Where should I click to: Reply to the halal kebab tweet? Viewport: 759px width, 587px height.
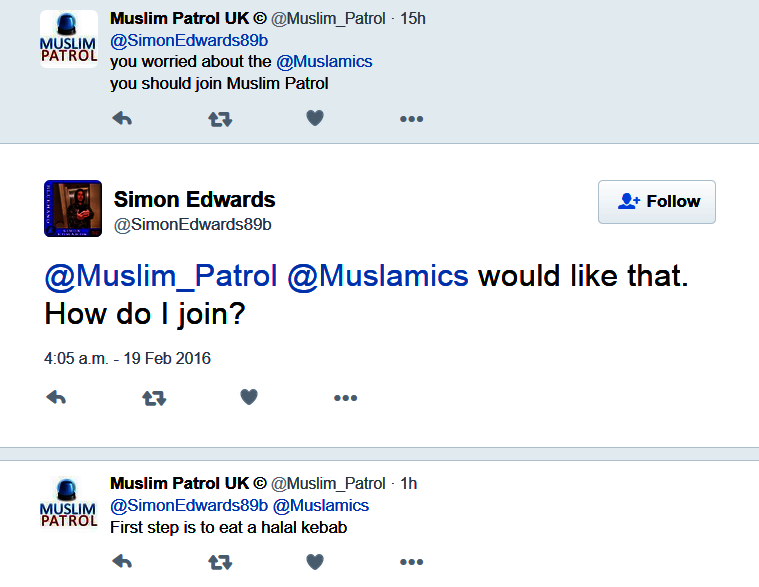click(x=122, y=562)
